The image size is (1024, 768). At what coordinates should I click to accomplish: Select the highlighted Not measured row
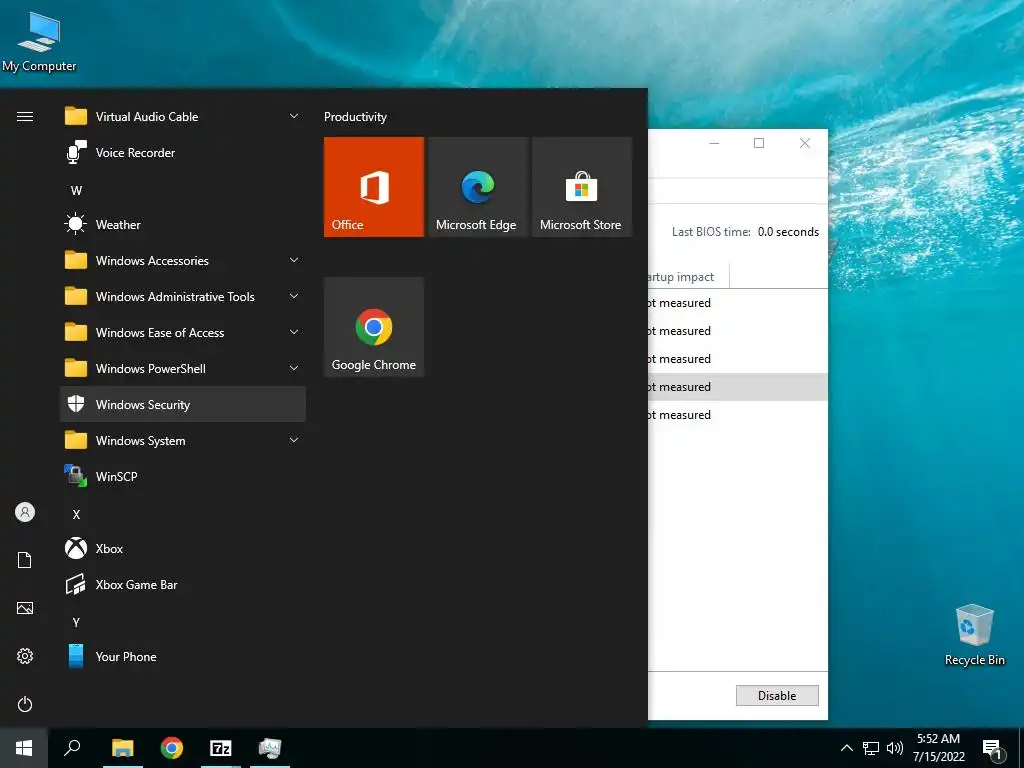click(x=738, y=387)
